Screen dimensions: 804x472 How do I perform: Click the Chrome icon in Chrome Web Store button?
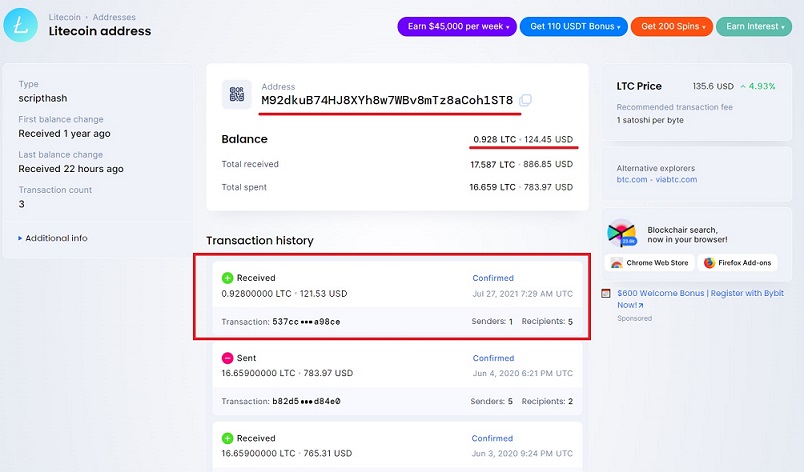[x=617, y=263]
